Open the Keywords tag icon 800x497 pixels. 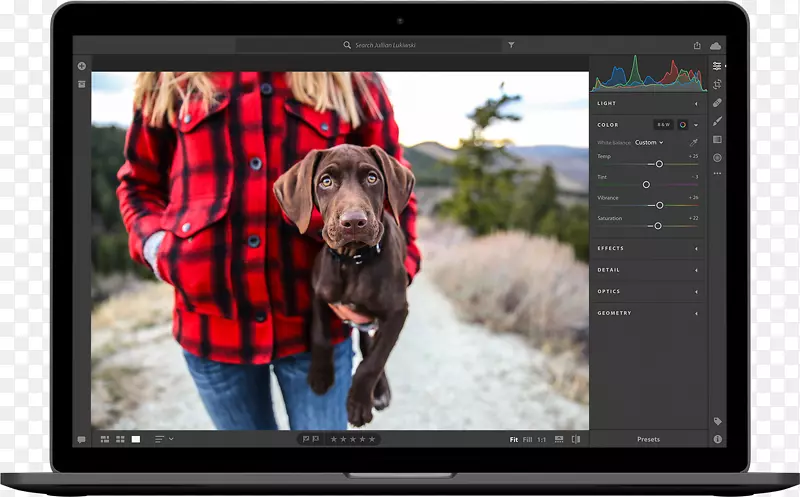717,421
